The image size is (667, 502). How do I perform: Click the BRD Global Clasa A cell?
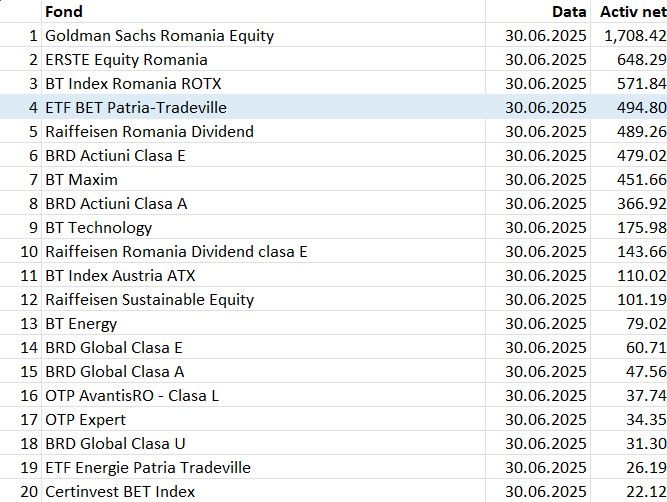coord(263,371)
